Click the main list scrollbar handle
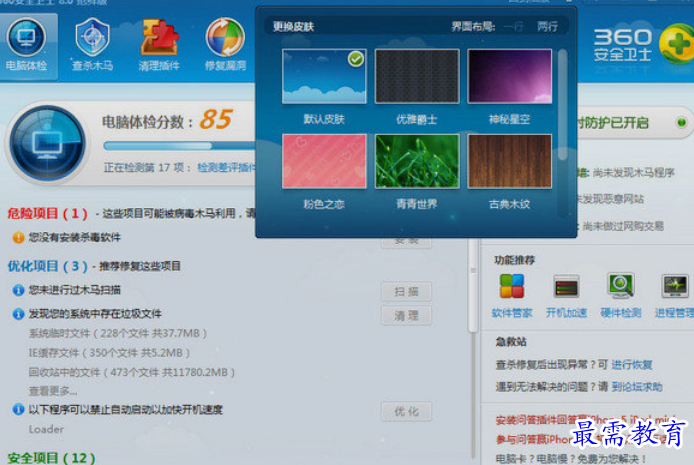 click(x=473, y=285)
